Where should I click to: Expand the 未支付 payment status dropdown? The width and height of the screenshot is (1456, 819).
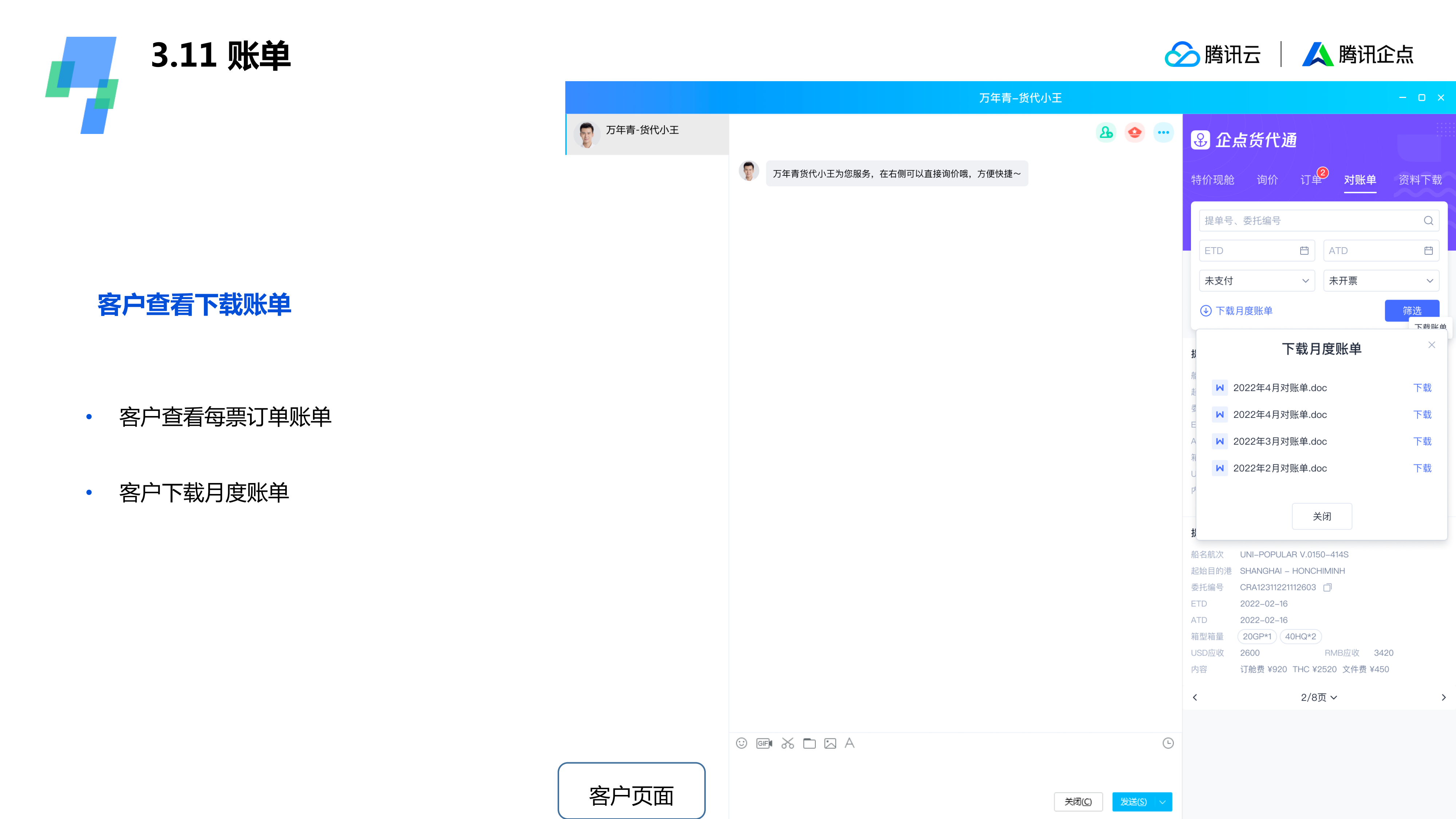click(x=1257, y=281)
